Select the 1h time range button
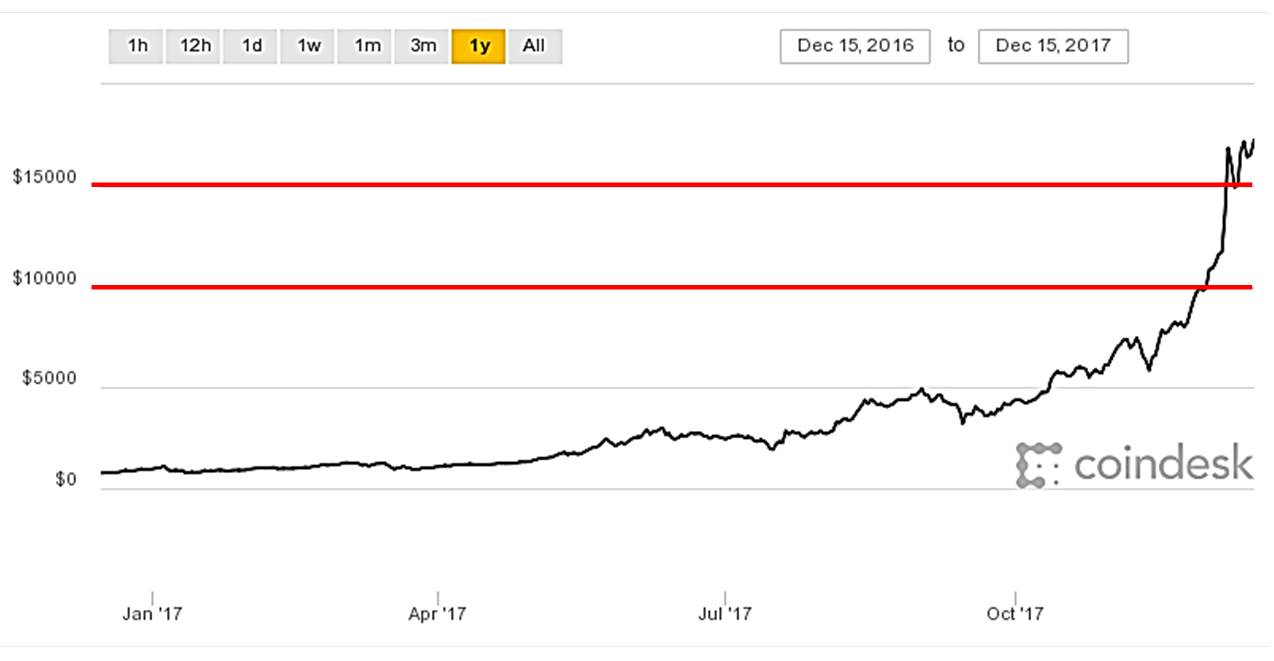1274x661 pixels. [x=136, y=46]
